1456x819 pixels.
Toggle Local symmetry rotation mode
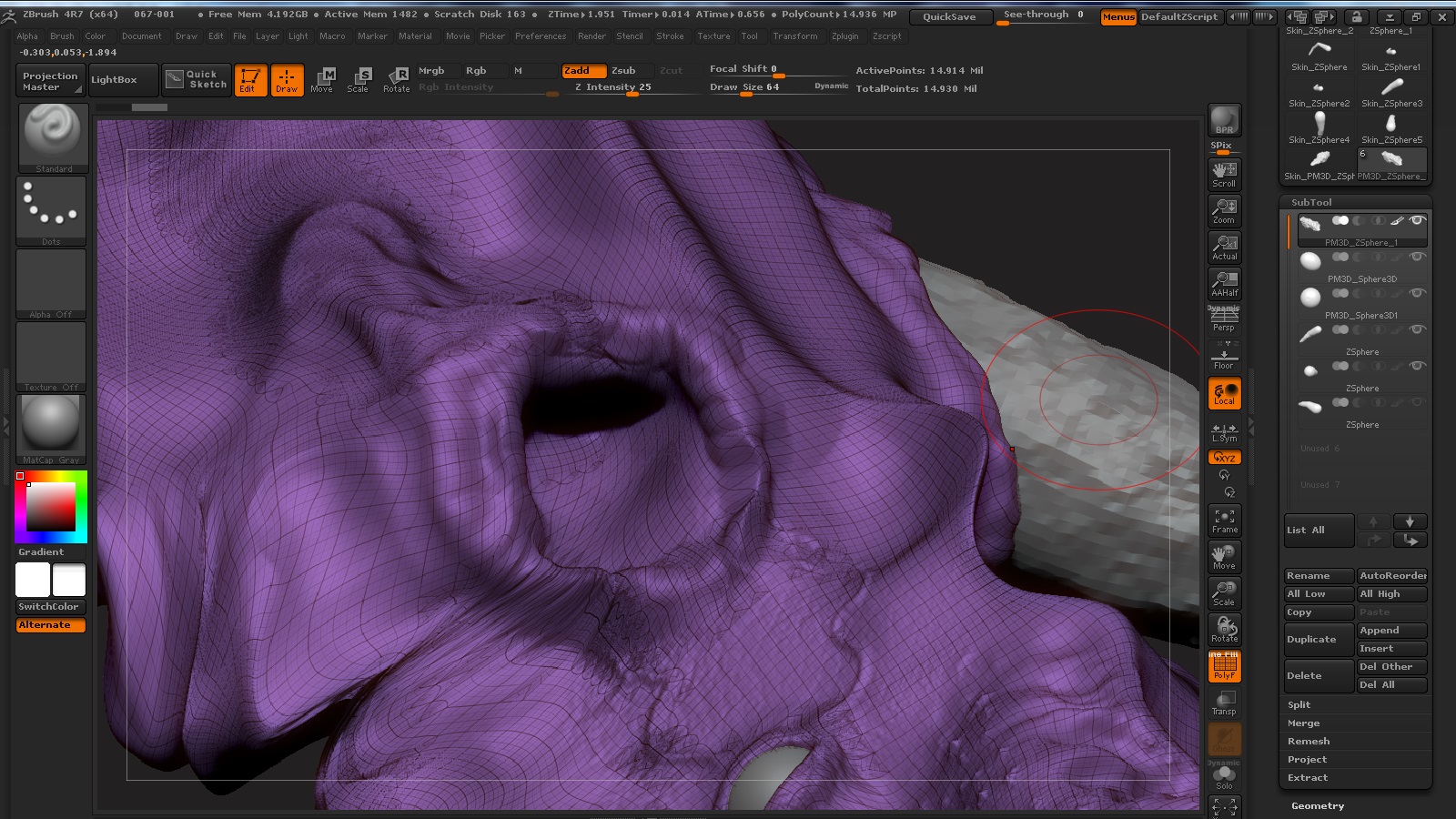point(1224,393)
